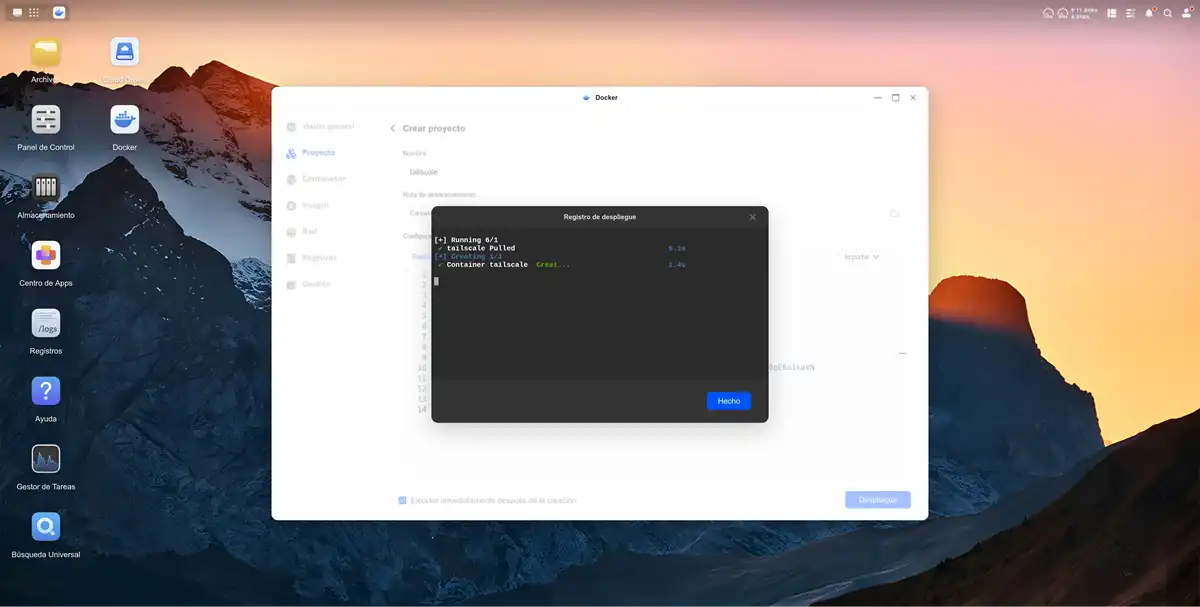Open the Ayuda help icon
This screenshot has width=1200, height=607.
(x=46, y=392)
